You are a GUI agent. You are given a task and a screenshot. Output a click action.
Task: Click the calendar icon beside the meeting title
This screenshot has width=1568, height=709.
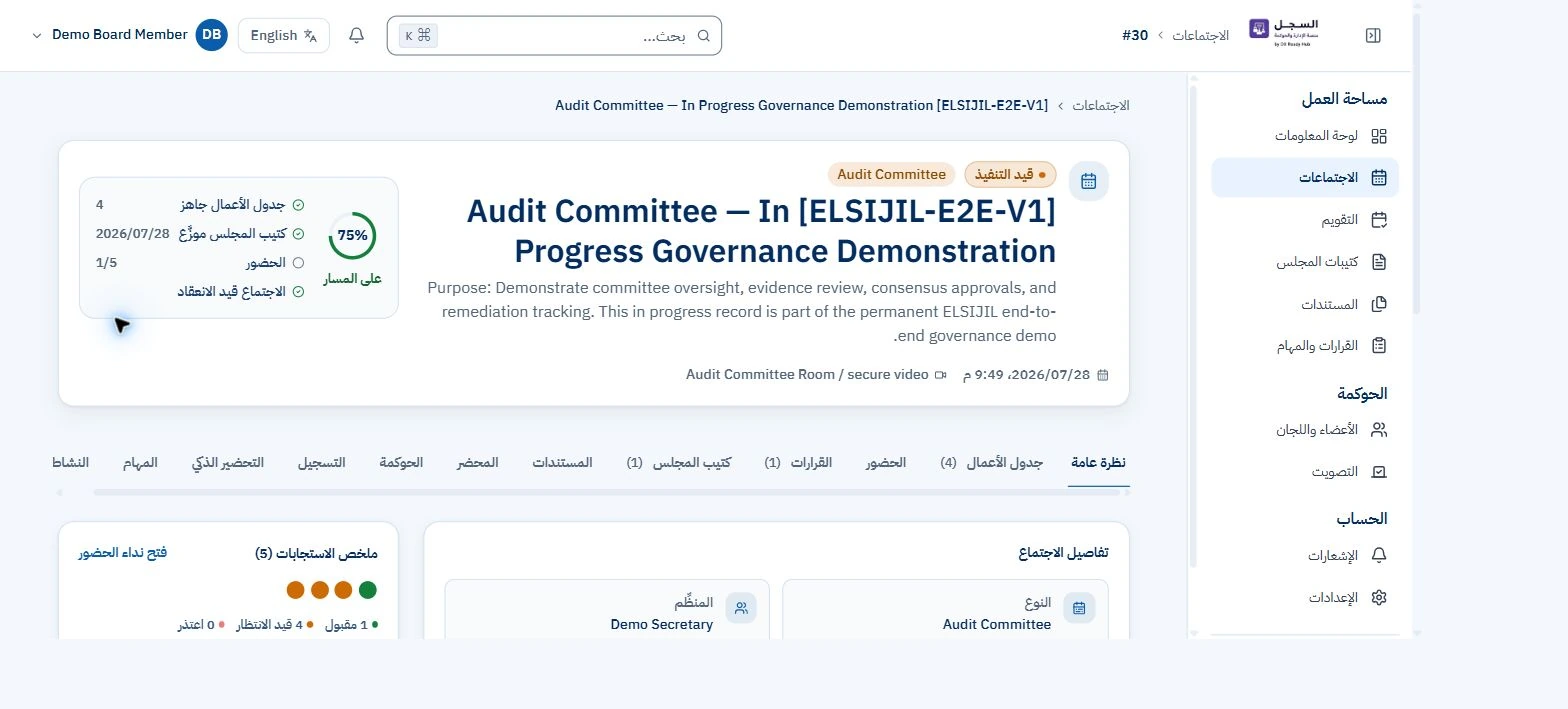1088,181
